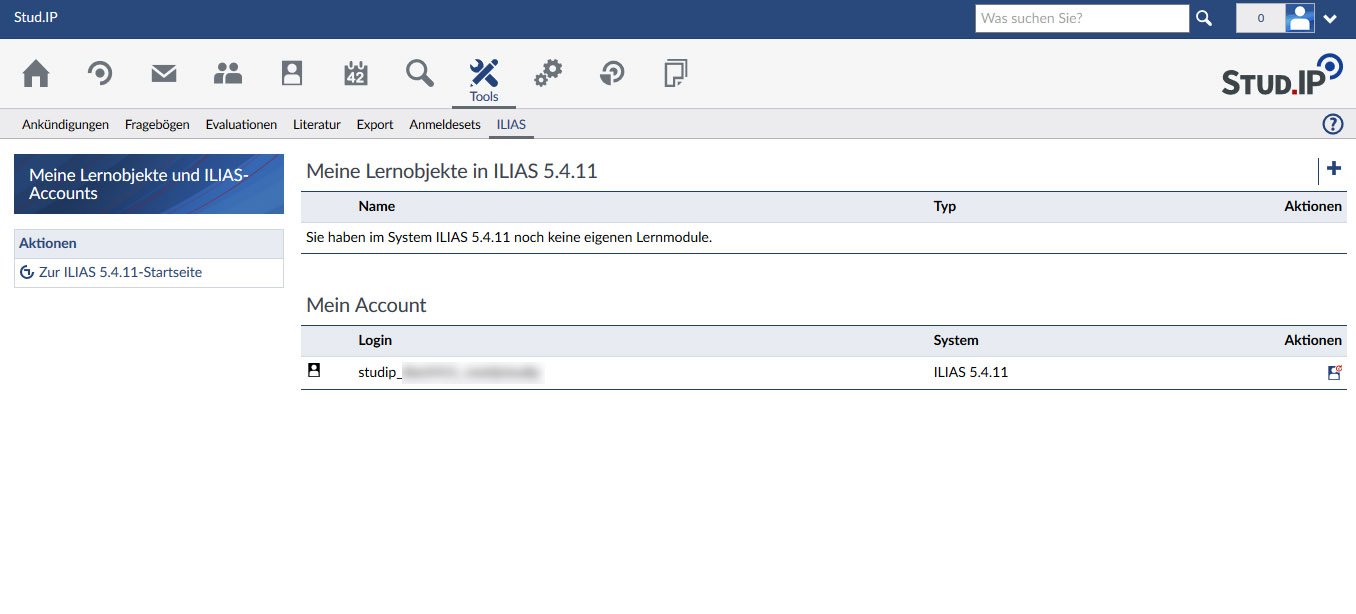
Task: Open the courses icon right of Home
Action: click(x=100, y=73)
